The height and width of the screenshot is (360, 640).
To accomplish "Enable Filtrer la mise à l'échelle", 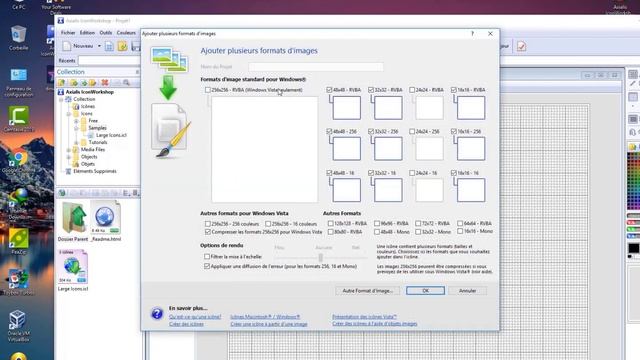I will pyautogui.click(x=207, y=257).
